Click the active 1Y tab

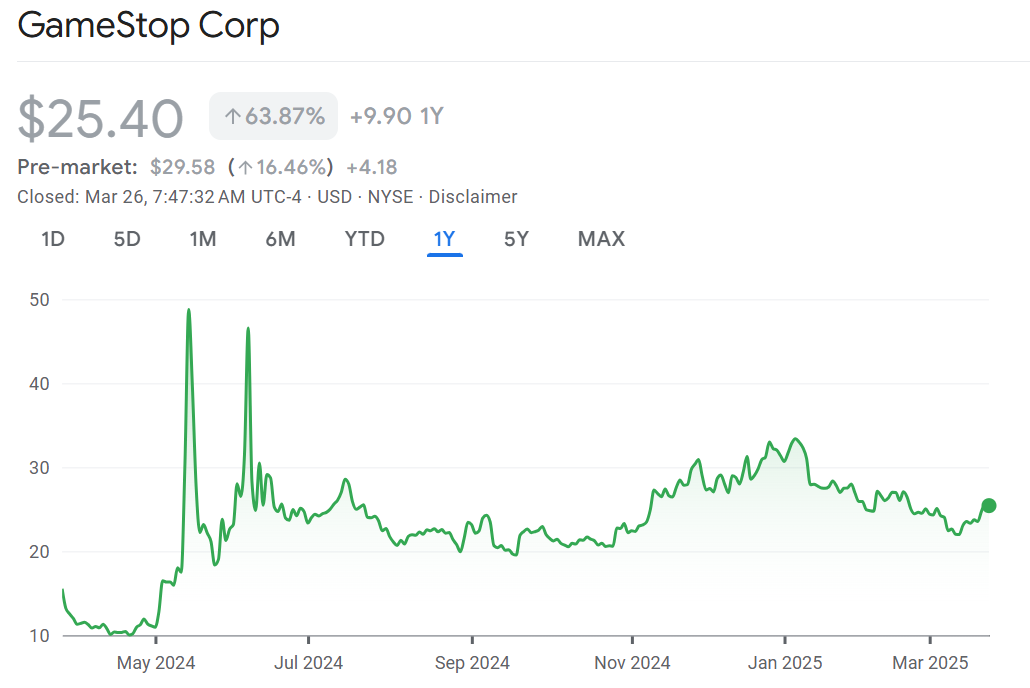pos(444,239)
